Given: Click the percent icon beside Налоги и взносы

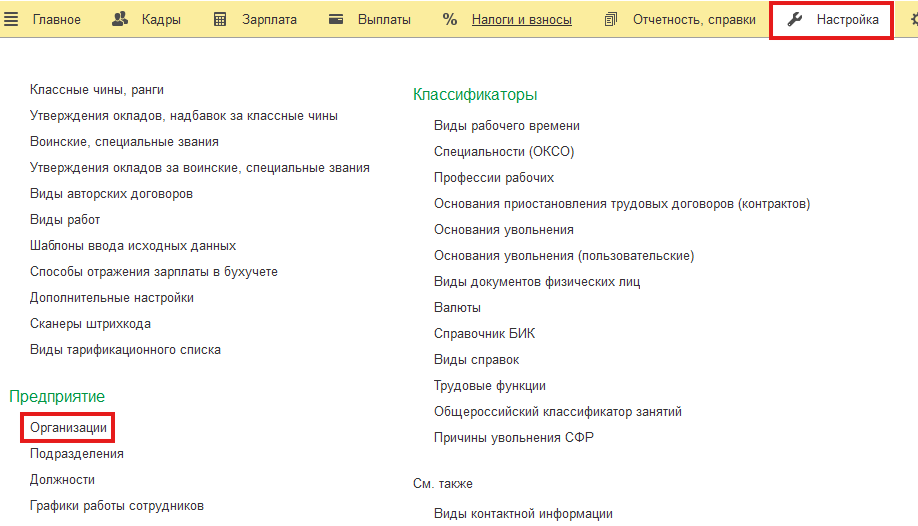Looking at the screenshot, I should [x=450, y=19].
